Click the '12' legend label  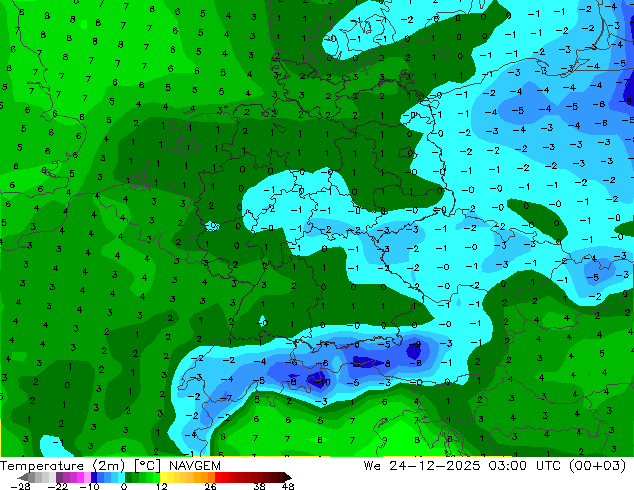coord(162,486)
